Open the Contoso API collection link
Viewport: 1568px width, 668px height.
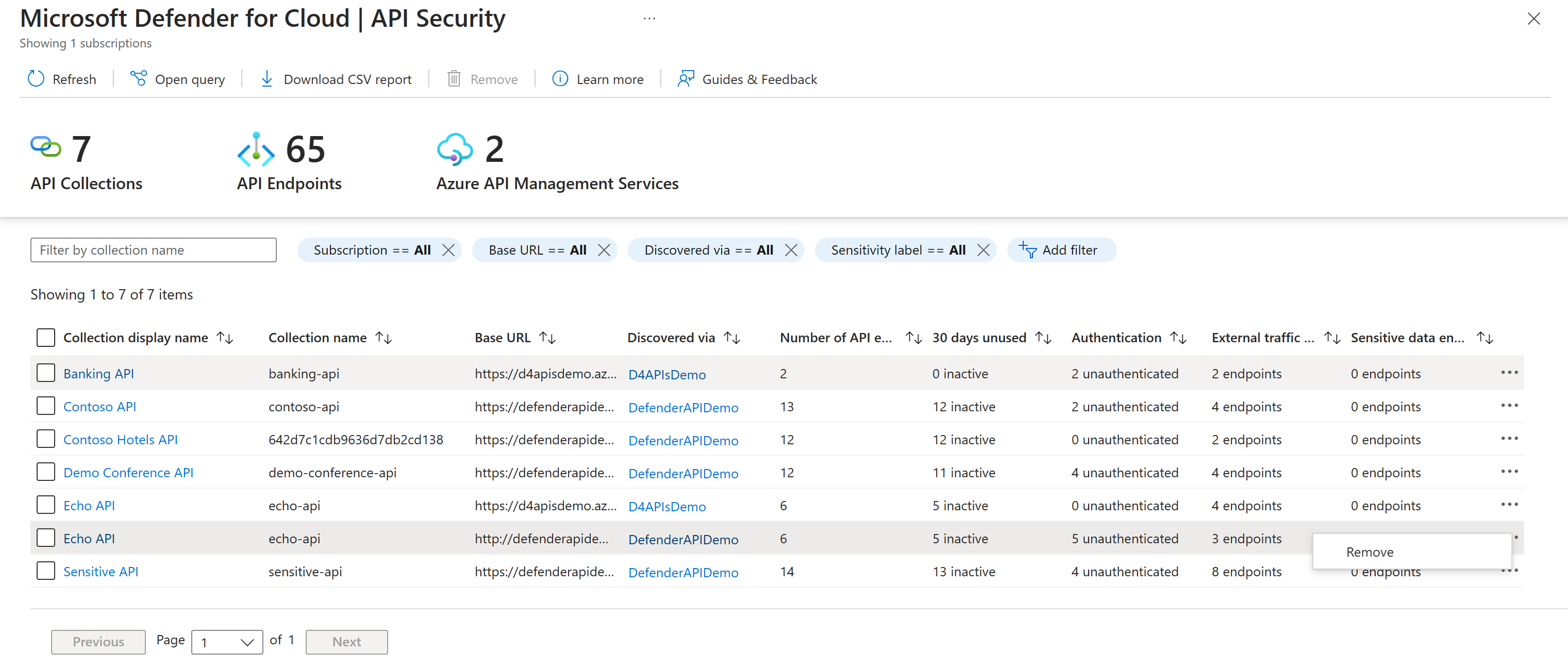point(100,406)
